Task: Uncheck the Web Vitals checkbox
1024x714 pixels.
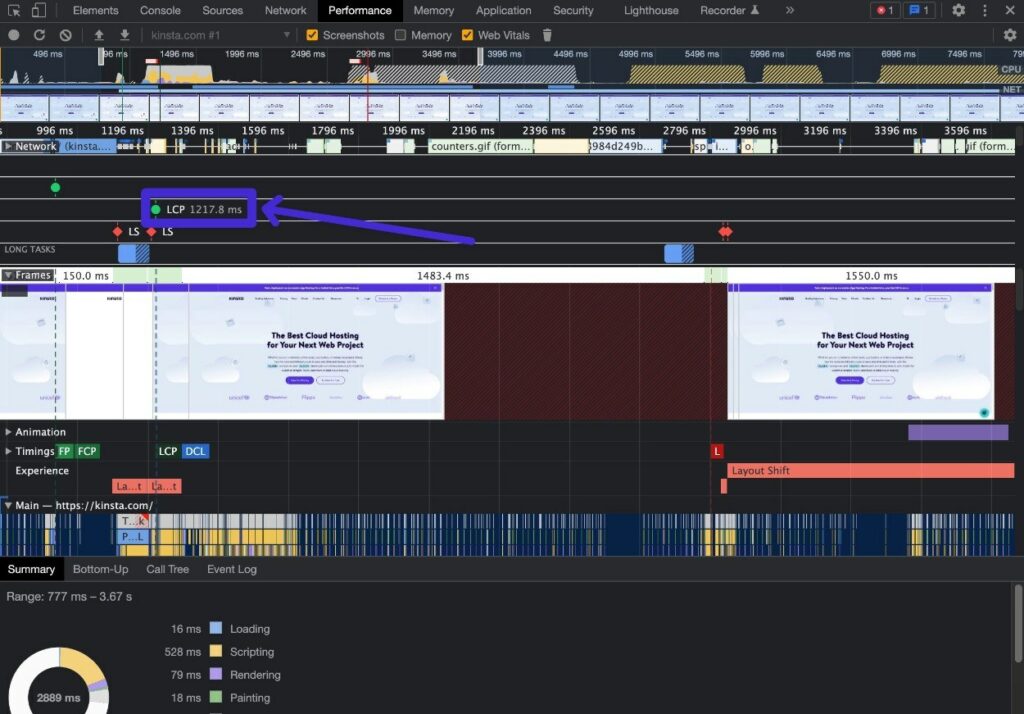Action: (x=467, y=35)
